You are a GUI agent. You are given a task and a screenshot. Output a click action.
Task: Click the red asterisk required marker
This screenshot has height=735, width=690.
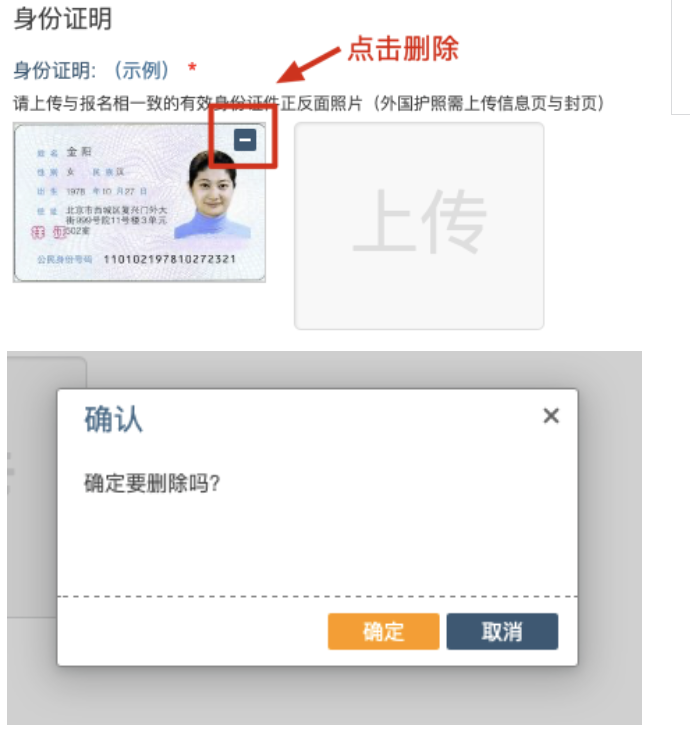click(192, 68)
